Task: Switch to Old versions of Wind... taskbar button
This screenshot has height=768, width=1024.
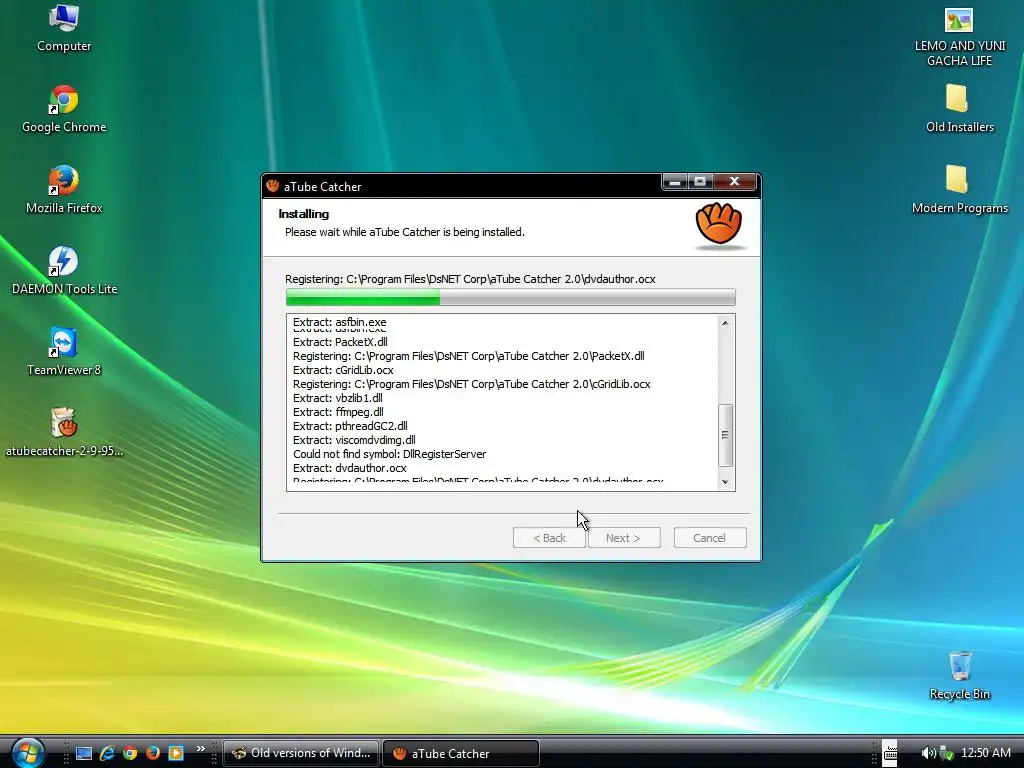Action: [x=302, y=753]
